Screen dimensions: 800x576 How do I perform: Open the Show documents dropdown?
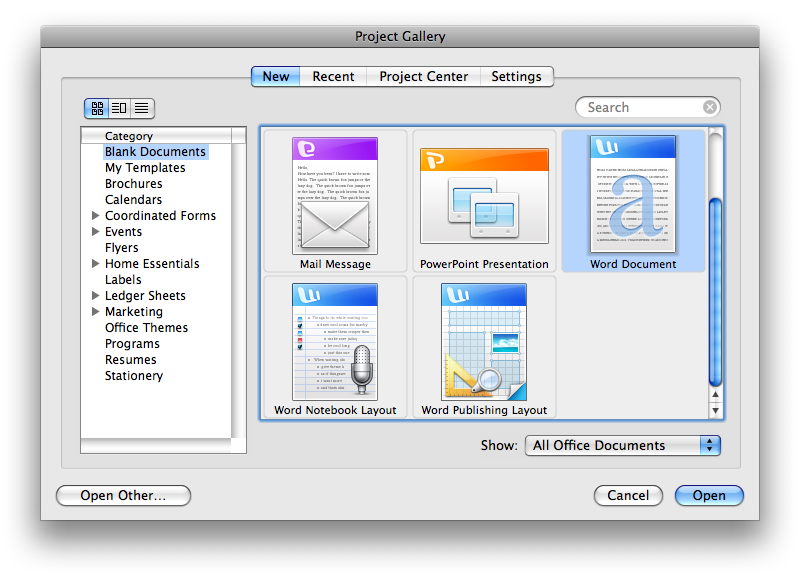click(622, 445)
